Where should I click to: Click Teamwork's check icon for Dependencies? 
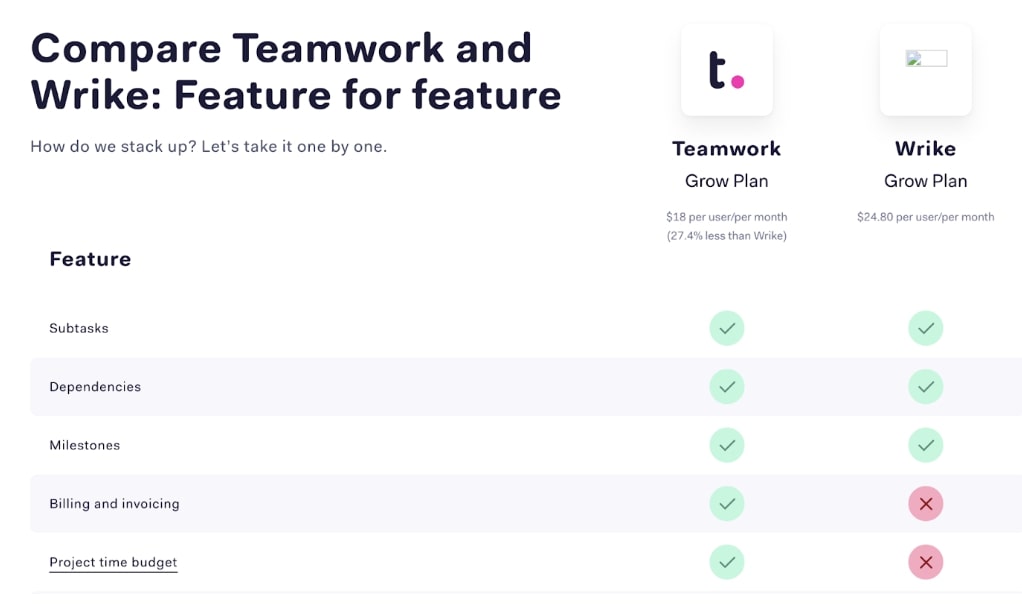pos(727,387)
